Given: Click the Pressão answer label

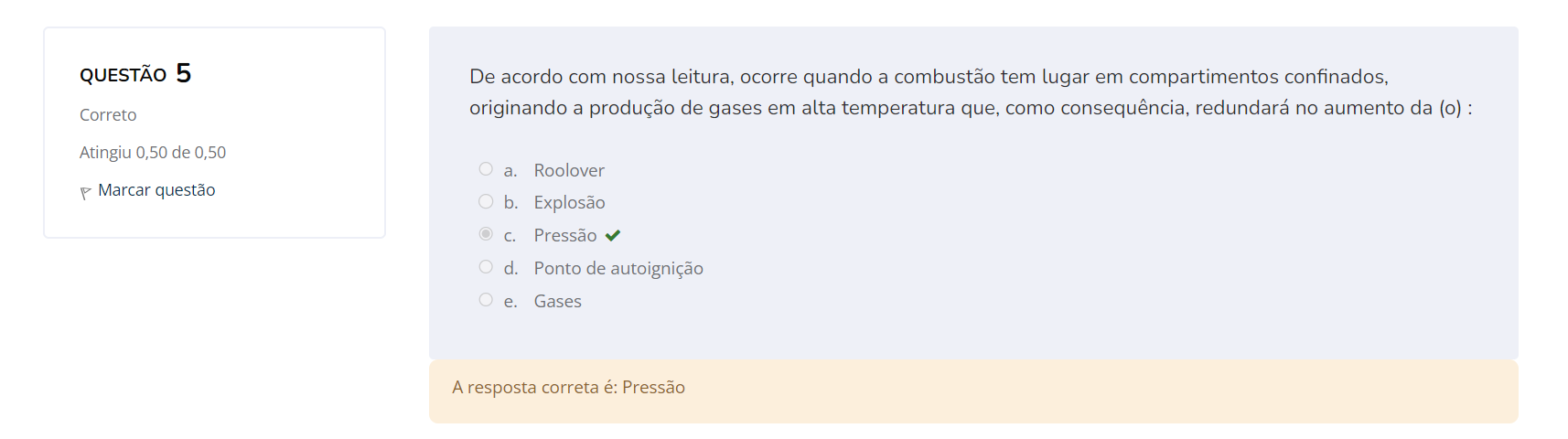Looking at the screenshot, I should (564, 235).
